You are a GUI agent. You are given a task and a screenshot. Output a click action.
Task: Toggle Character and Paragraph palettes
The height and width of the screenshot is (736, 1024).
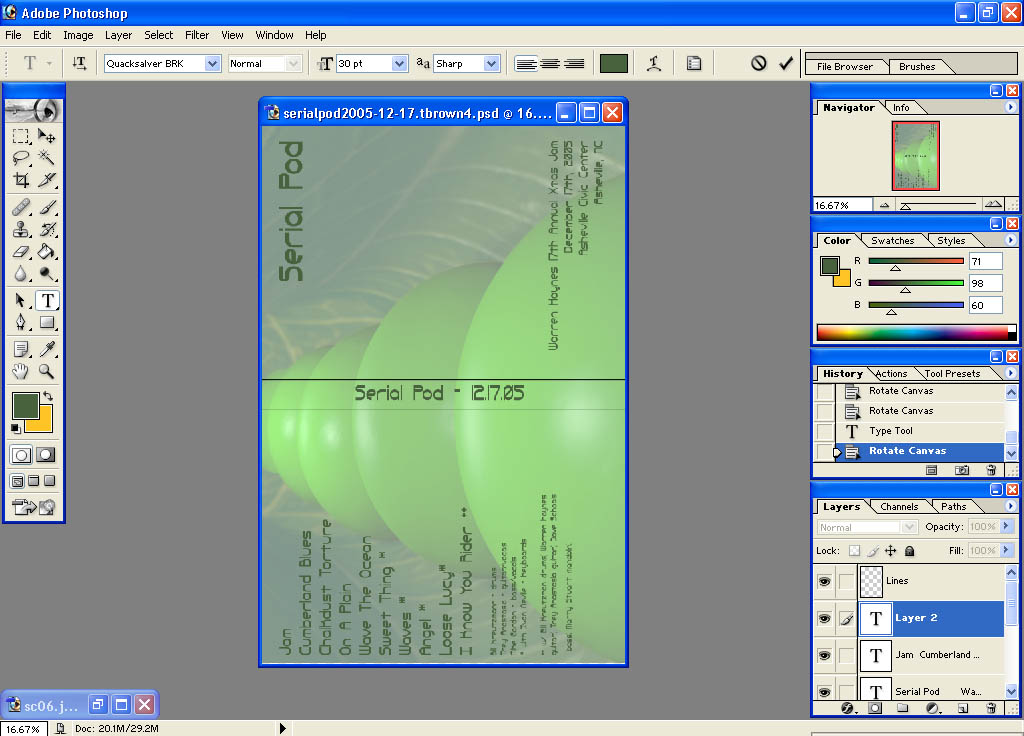point(694,63)
